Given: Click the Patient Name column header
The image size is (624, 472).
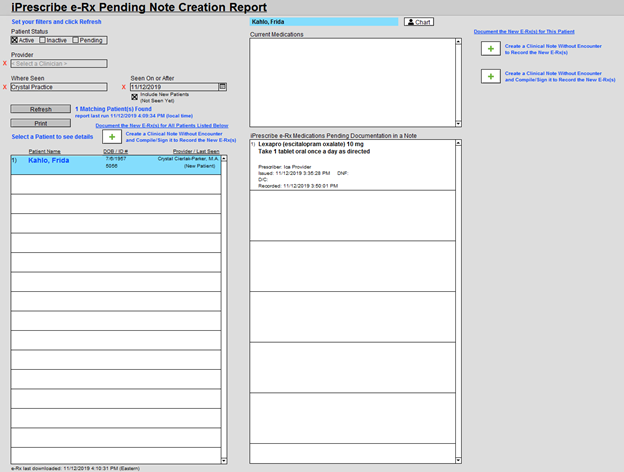Looking at the screenshot, I should pyautogui.click(x=45, y=151).
